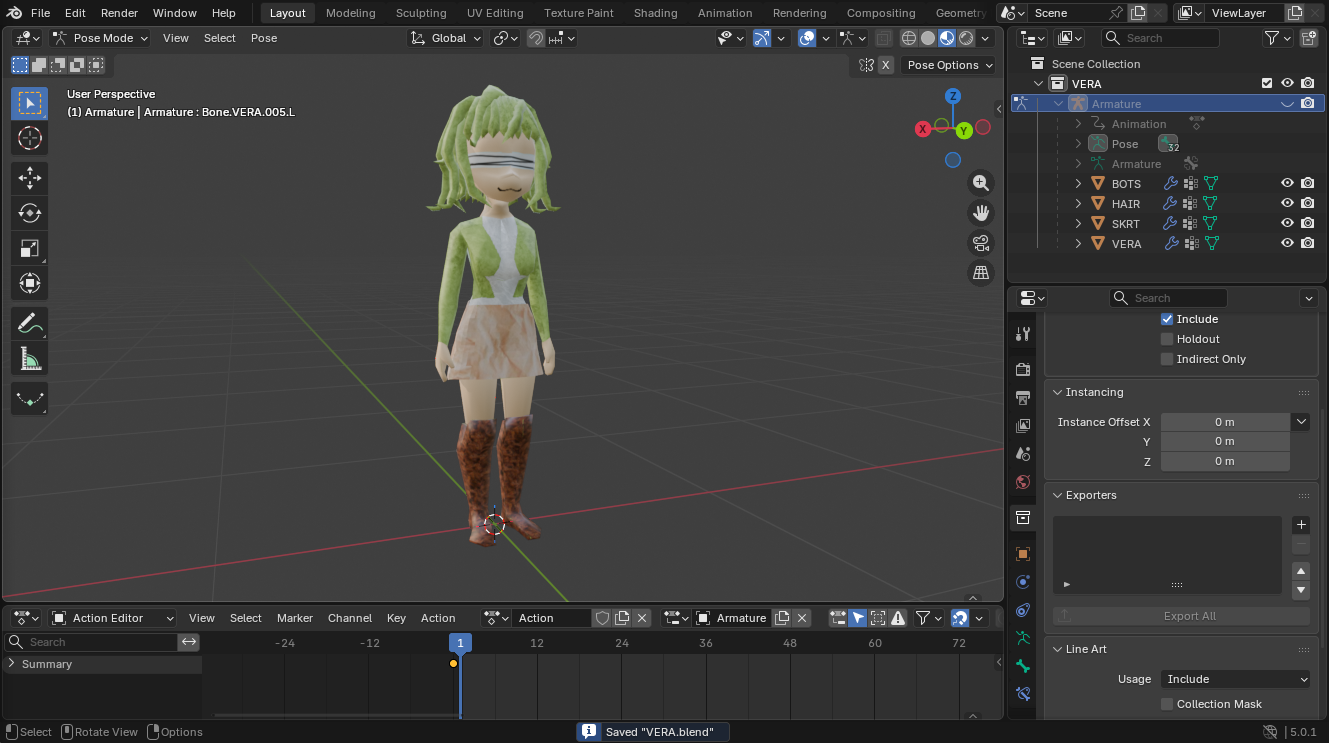Screen dimensions: 1329x743
Task: Uncheck the Include checkbox
Action: 1167,319
